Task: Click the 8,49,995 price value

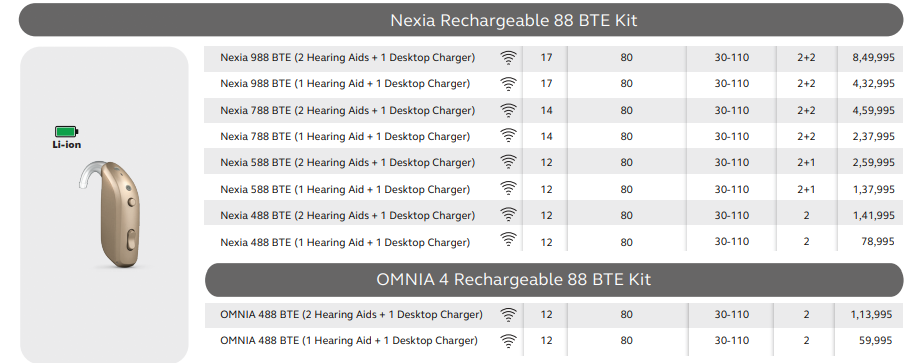Action: [873, 58]
